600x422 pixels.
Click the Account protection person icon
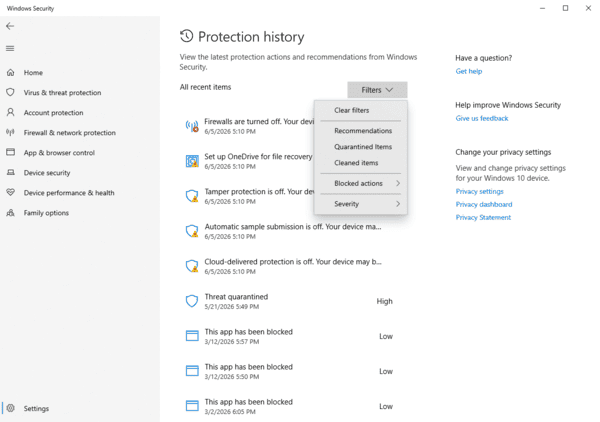(x=11, y=112)
